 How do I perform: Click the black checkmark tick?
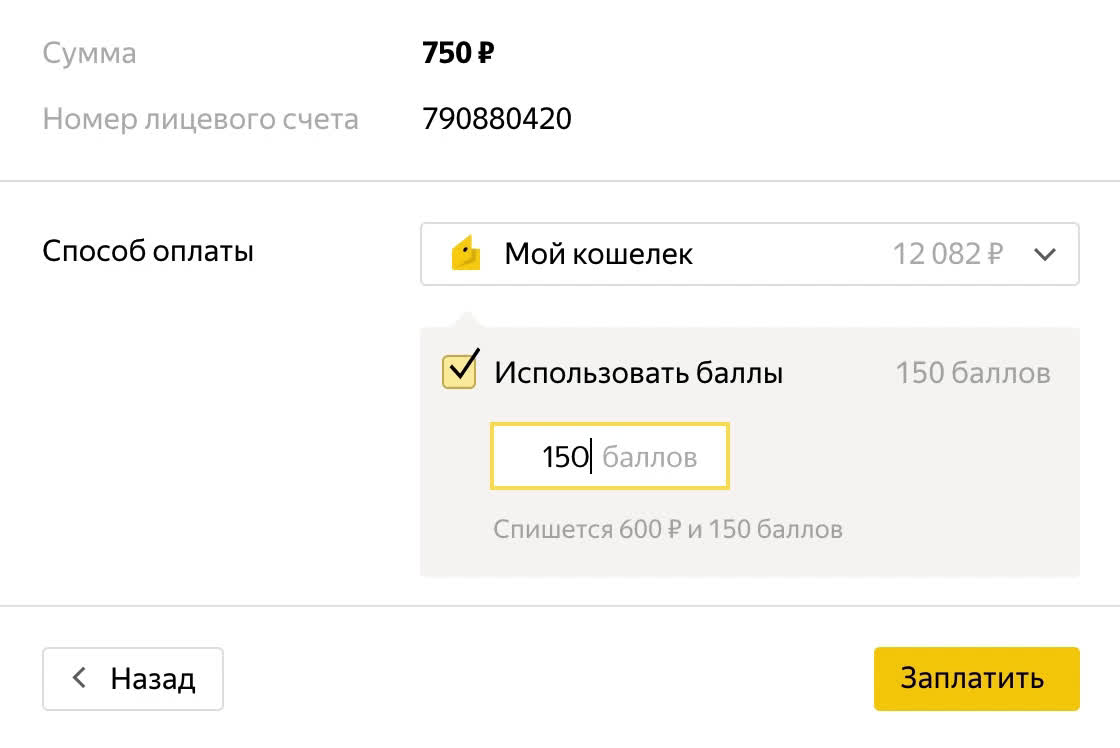(x=464, y=366)
